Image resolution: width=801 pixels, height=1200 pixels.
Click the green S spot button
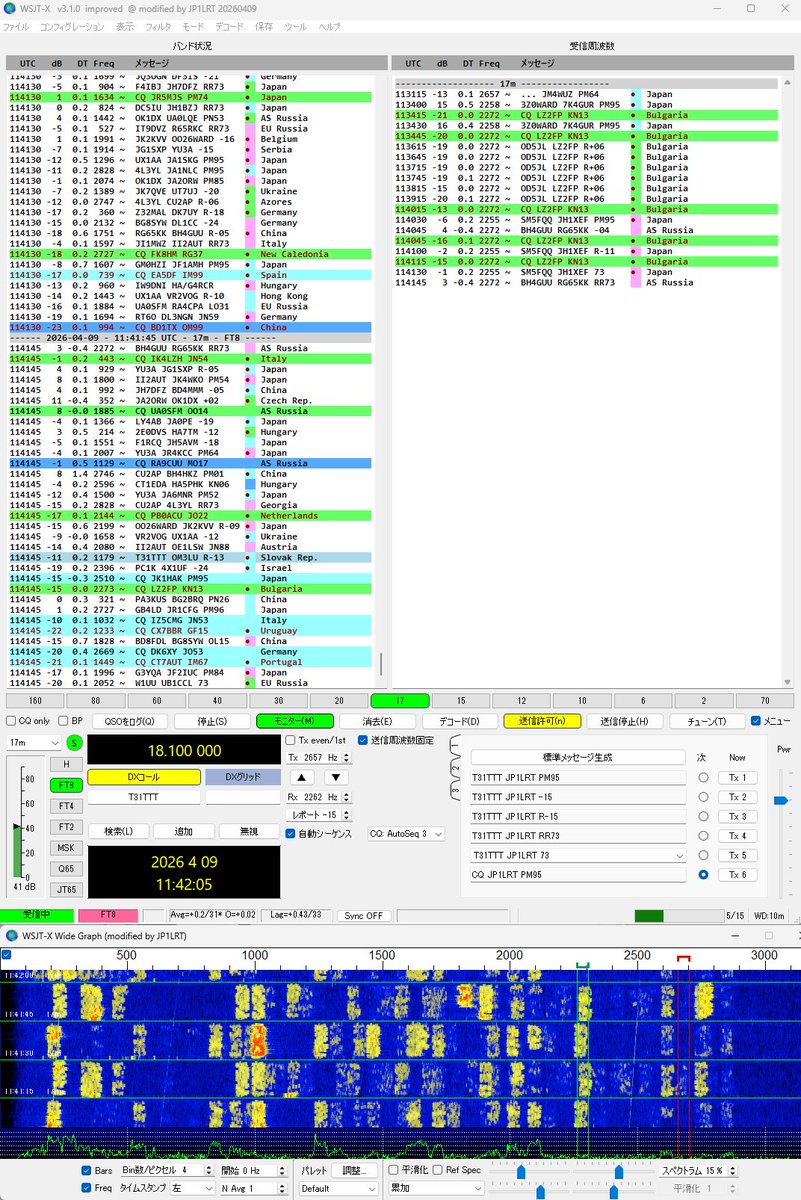tap(74, 742)
